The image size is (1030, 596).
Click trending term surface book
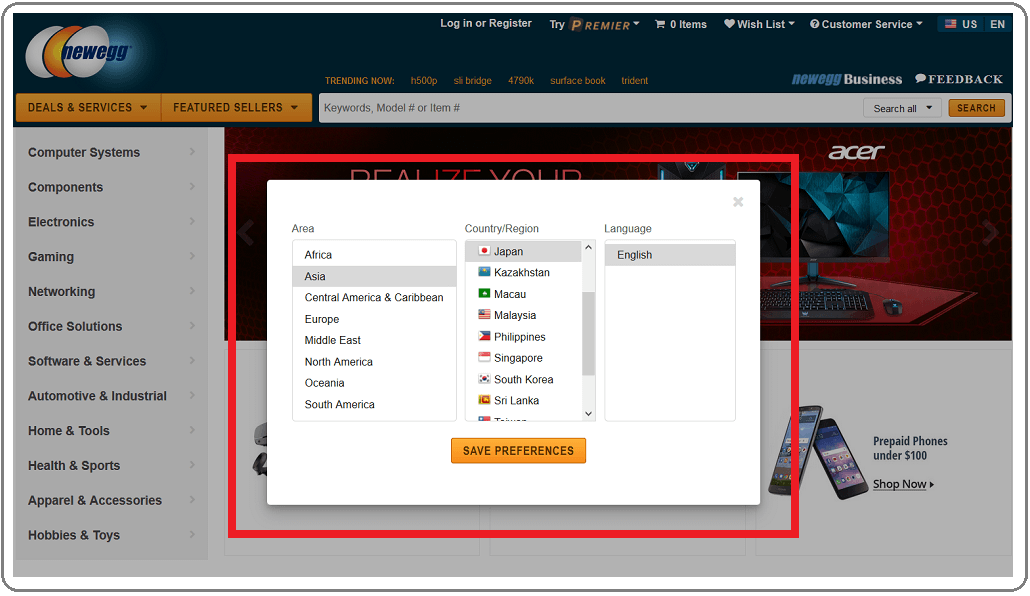pyautogui.click(x=577, y=81)
